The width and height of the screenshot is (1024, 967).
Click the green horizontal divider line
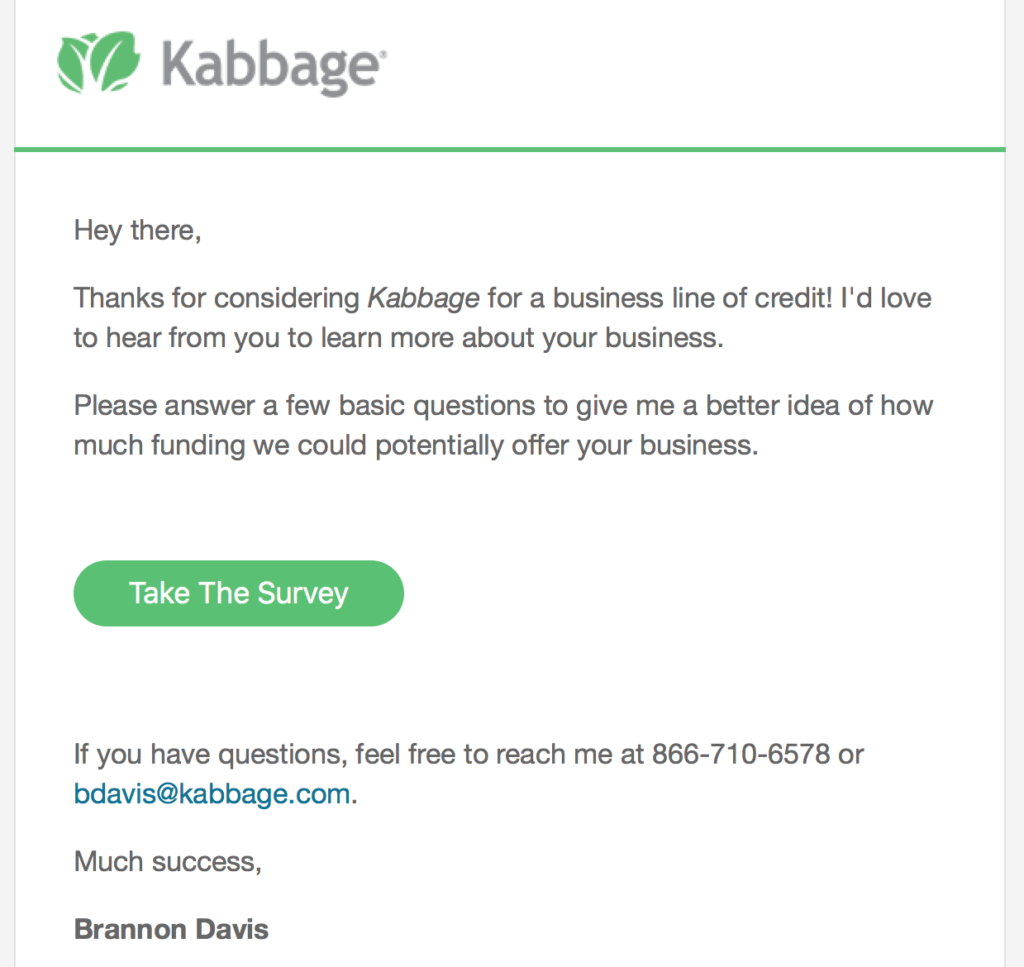point(510,150)
